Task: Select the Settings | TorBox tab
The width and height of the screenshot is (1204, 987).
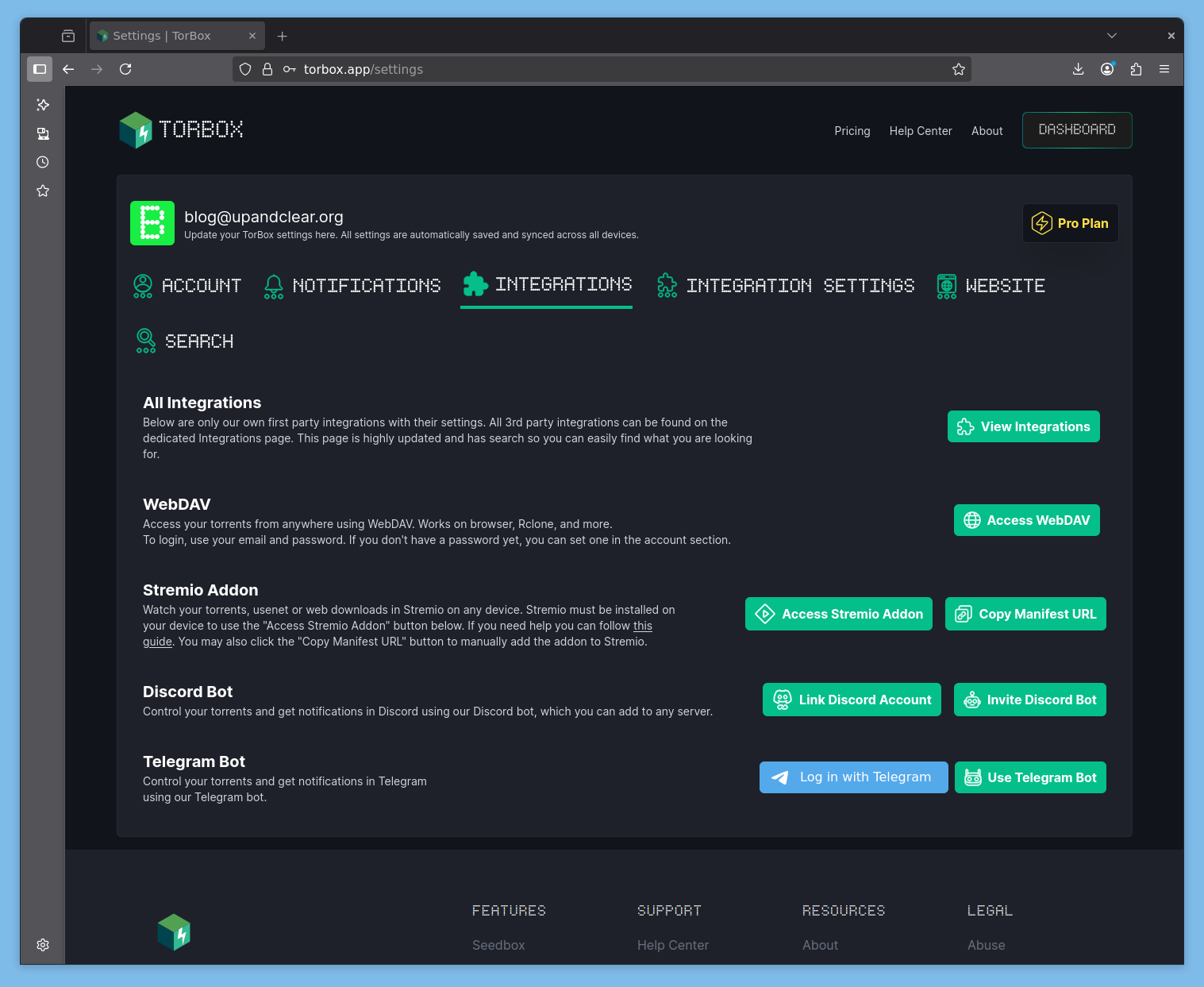Action: click(x=177, y=36)
